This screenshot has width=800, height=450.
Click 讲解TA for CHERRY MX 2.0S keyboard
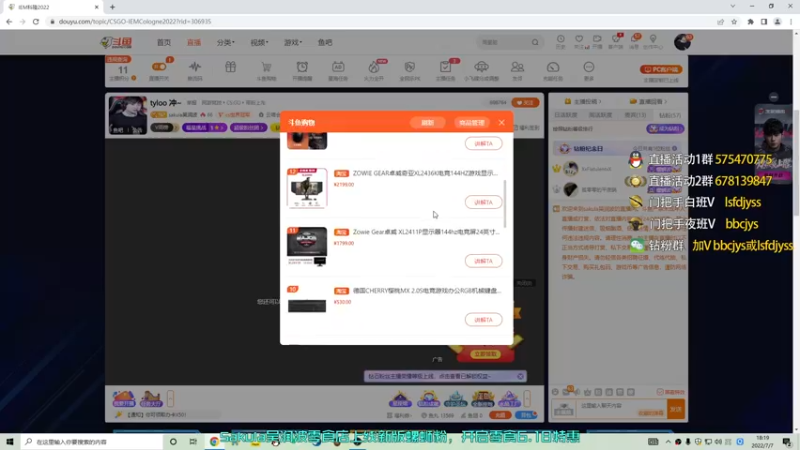[483, 319]
